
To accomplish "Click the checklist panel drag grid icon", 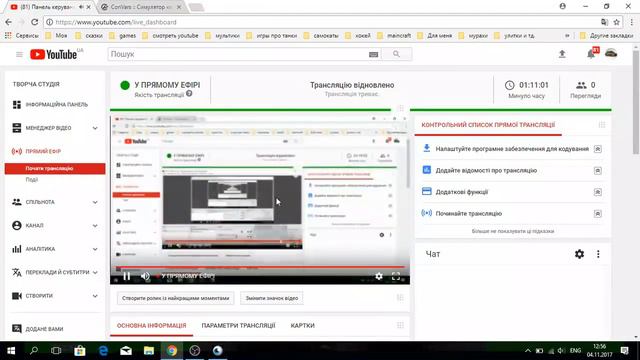I will pos(602,125).
